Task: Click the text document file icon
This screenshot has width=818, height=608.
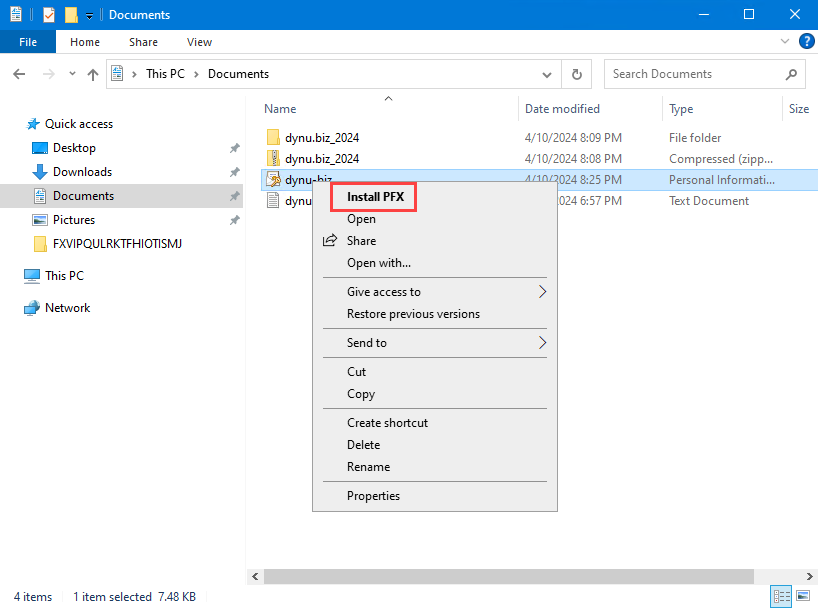Action: click(273, 200)
